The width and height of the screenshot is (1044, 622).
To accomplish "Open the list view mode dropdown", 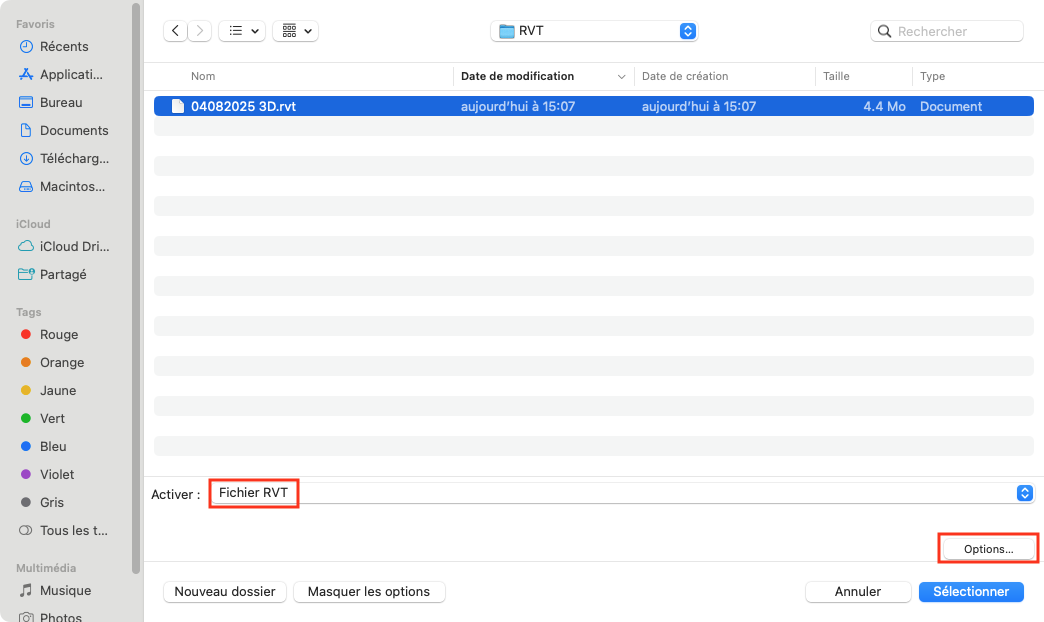I will [241, 30].
